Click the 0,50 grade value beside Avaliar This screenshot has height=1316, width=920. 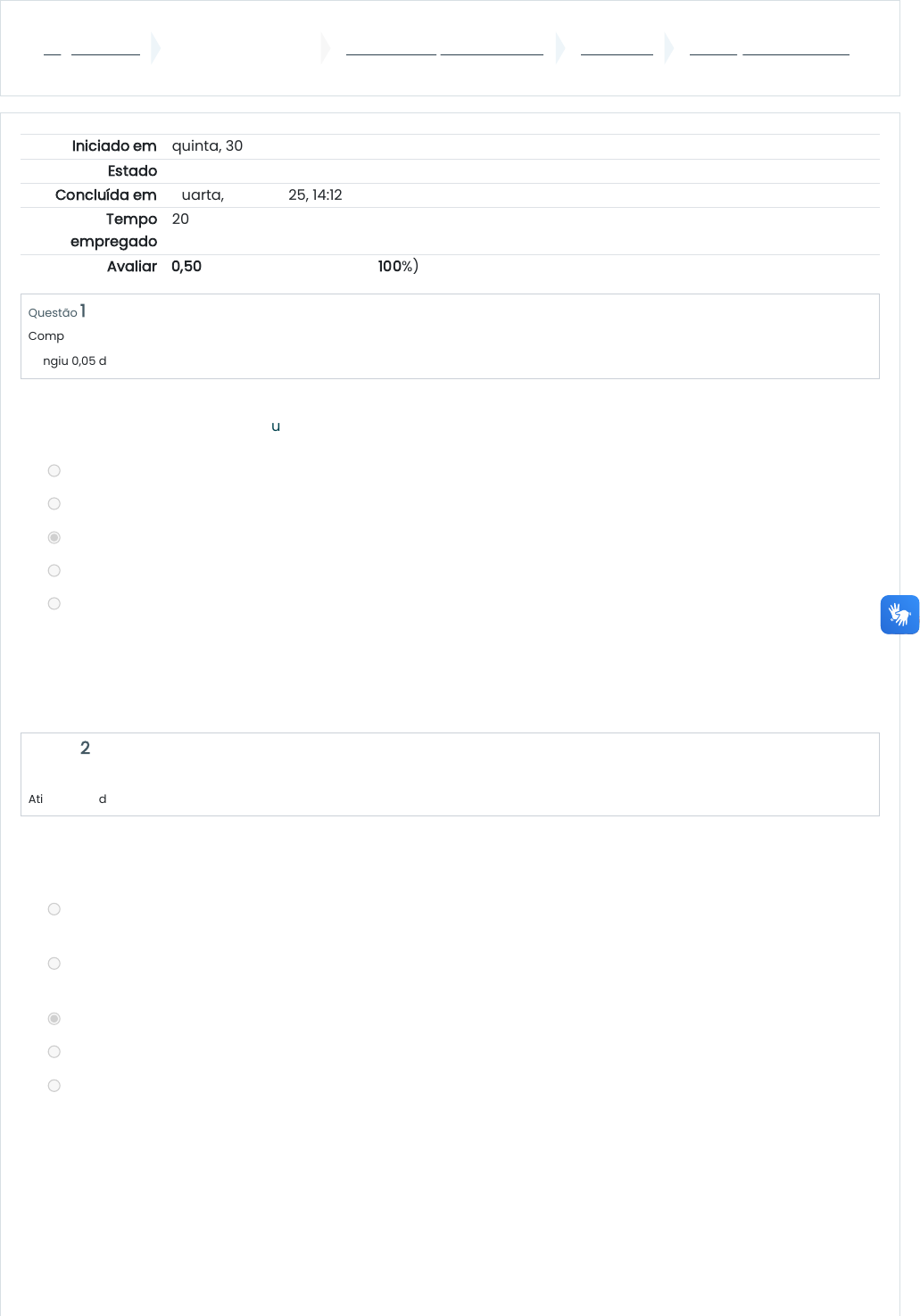click(186, 267)
